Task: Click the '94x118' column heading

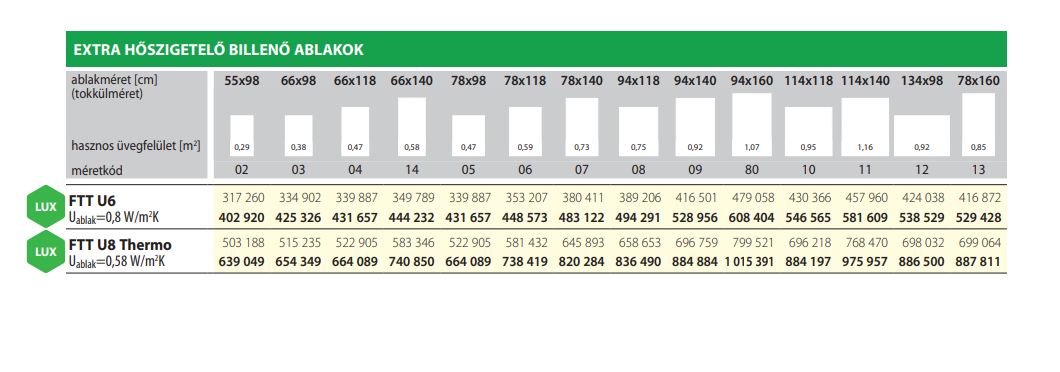Action: tap(638, 80)
